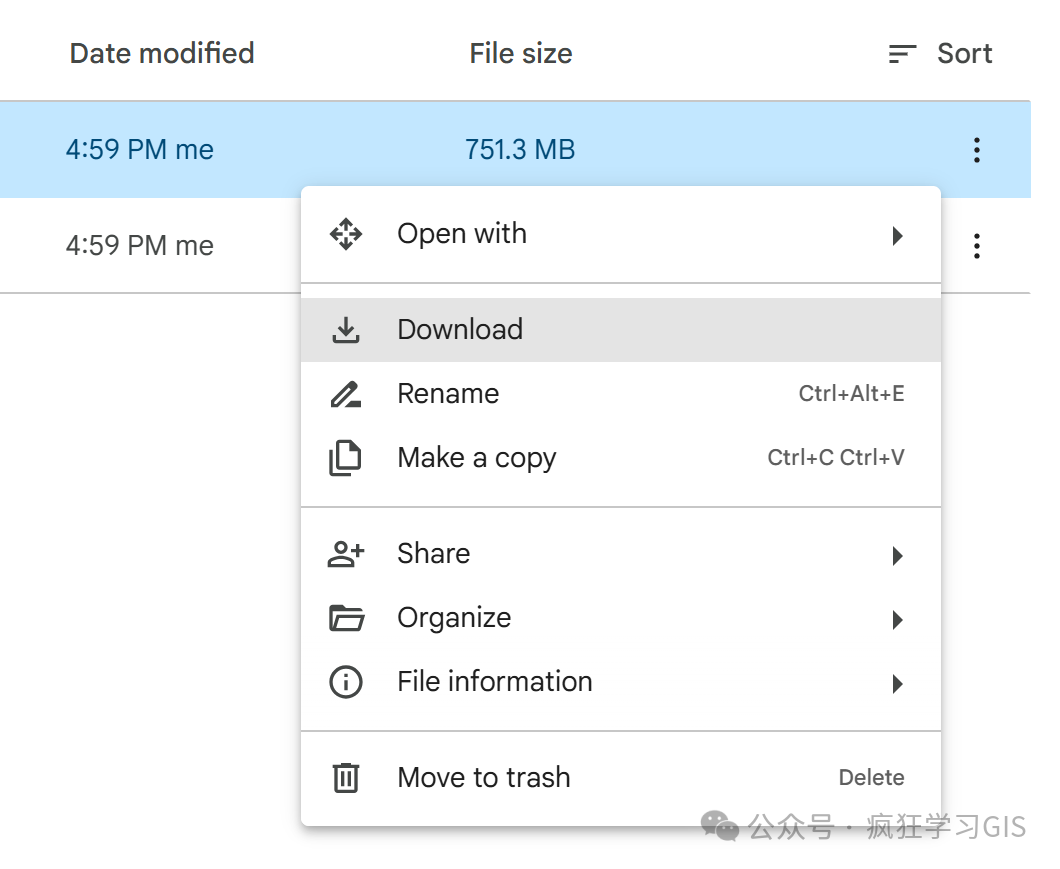Click the Share person-plus icon
The height and width of the screenshot is (869, 1060).
click(x=346, y=554)
